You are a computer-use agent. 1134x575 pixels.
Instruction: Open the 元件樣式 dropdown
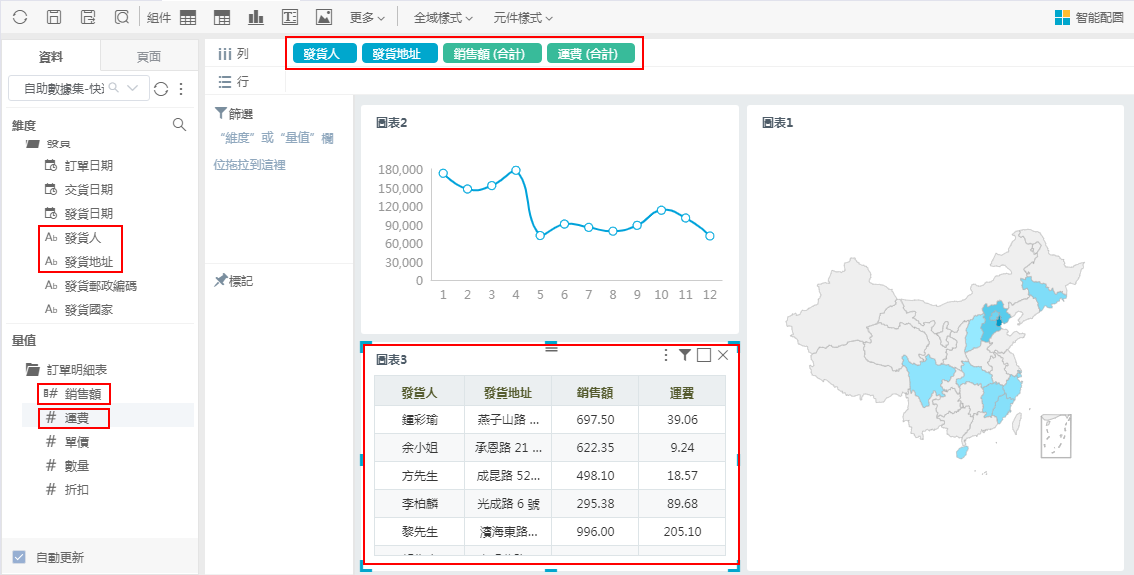coord(522,18)
